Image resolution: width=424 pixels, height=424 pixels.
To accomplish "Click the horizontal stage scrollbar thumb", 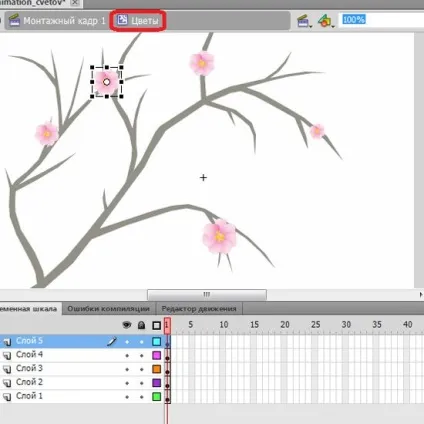I will (207, 294).
